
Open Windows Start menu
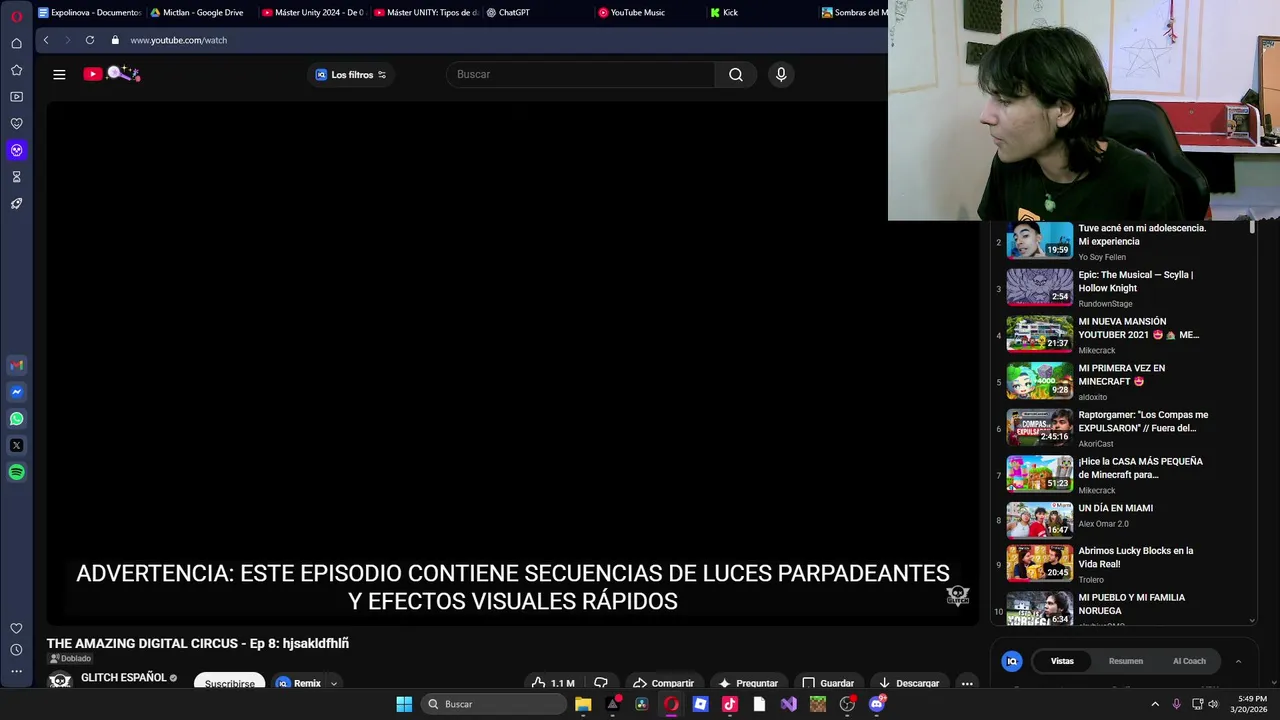pyautogui.click(x=404, y=704)
